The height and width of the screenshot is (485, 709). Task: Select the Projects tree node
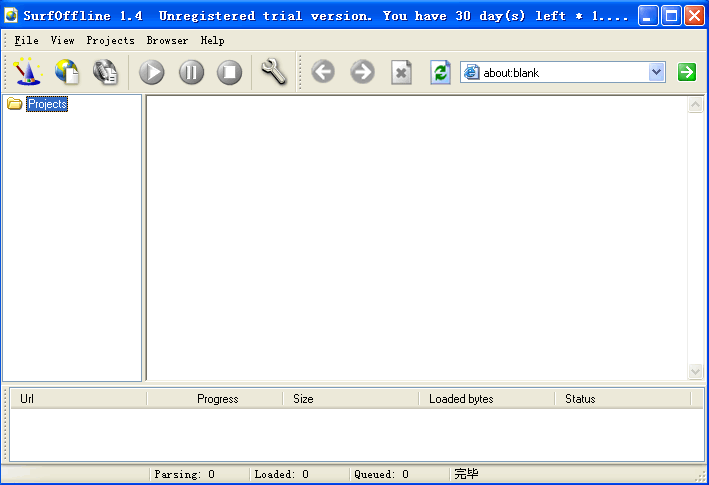click(47, 104)
